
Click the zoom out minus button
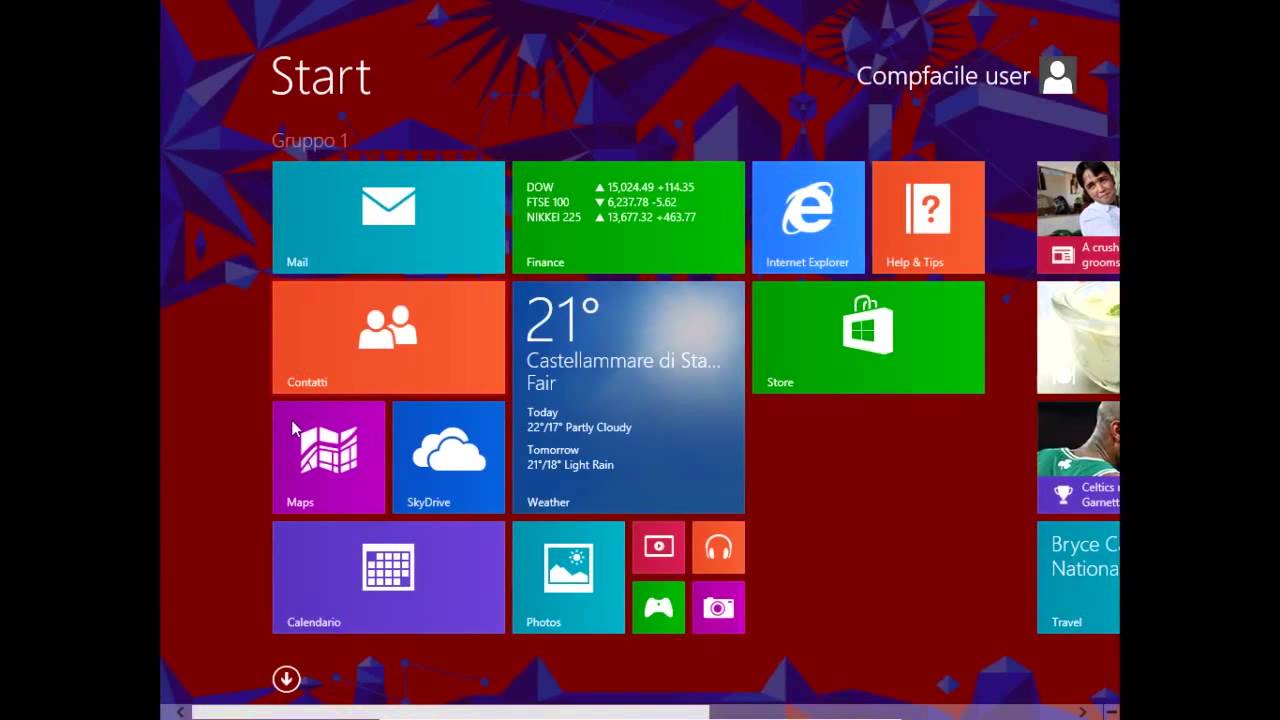click(x=1110, y=712)
